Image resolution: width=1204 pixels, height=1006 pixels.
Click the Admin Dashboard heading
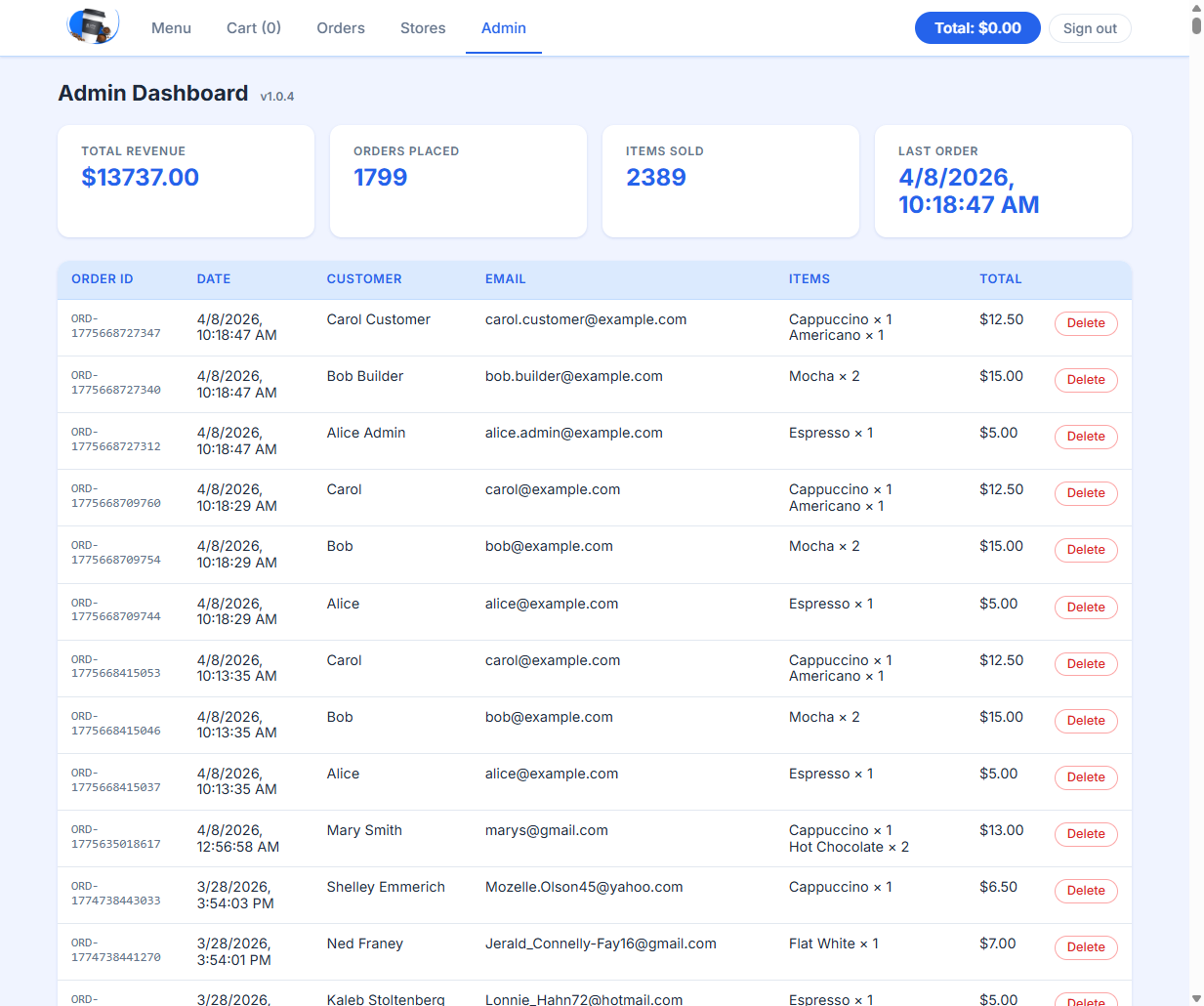click(153, 93)
